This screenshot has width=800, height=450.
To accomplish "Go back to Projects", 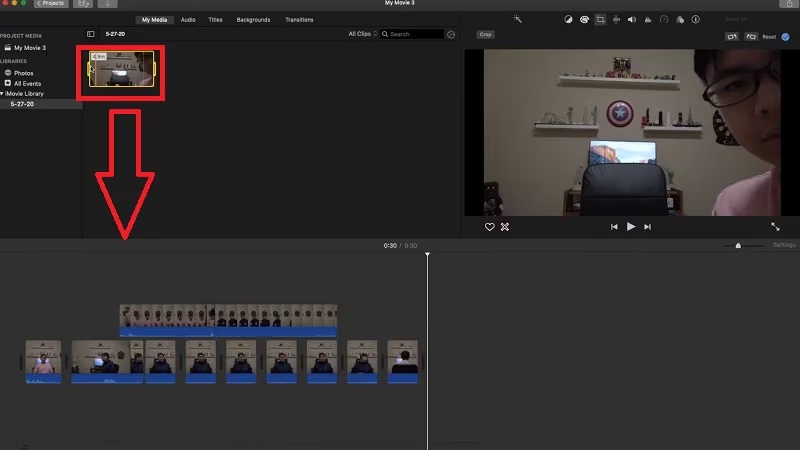I will (50, 4).
